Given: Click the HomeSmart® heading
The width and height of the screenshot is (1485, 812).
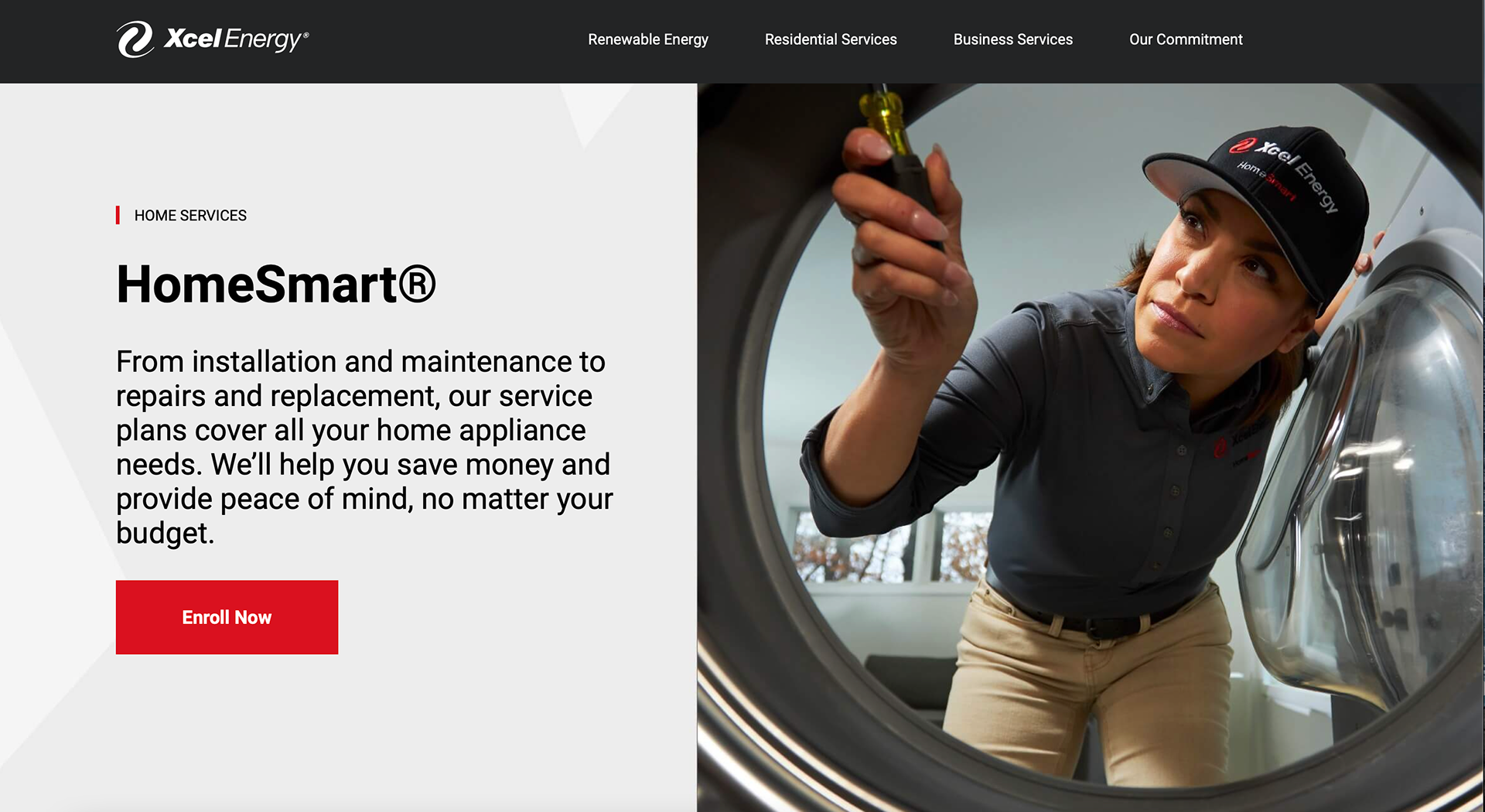Looking at the screenshot, I should pos(276,284).
